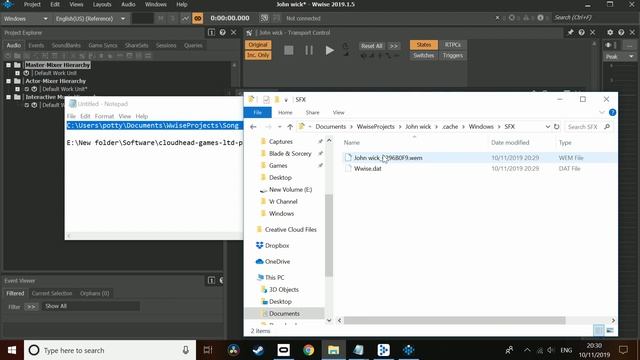This screenshot has width=640, height=360.
Task: Open the Project menu in Wwise
Action: pyautogui.click(x=32, y=4)
